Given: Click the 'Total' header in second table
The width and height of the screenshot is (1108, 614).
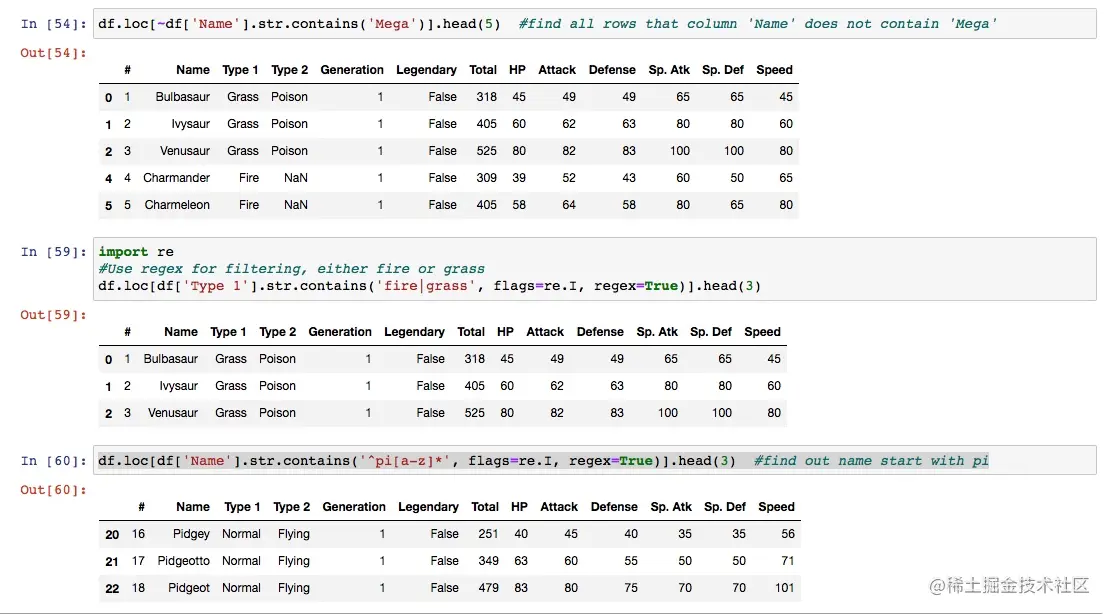Looking at the screenshot, I should 471,332.
